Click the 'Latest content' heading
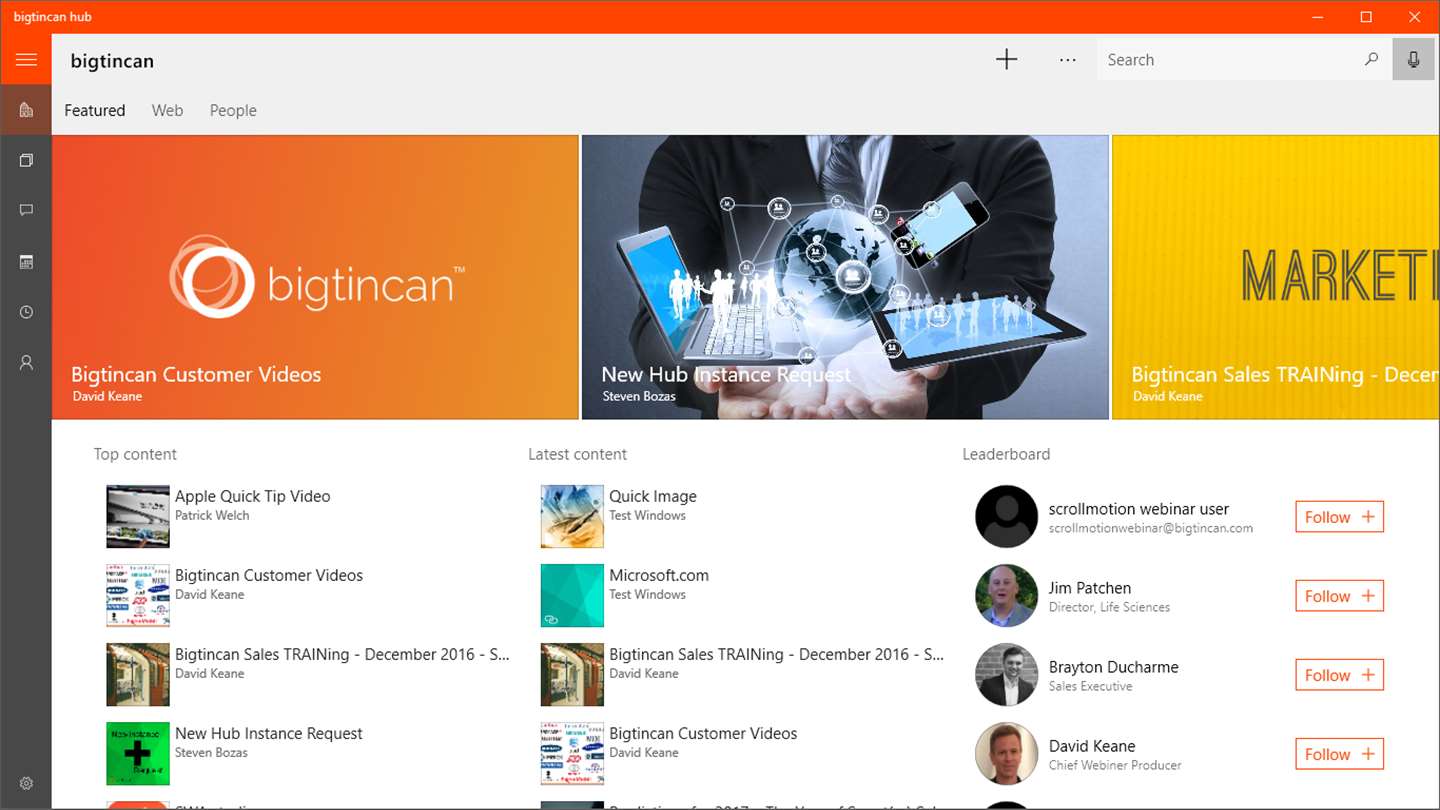The height and width of the screenshot is (810, 1440). pos(577,454)
